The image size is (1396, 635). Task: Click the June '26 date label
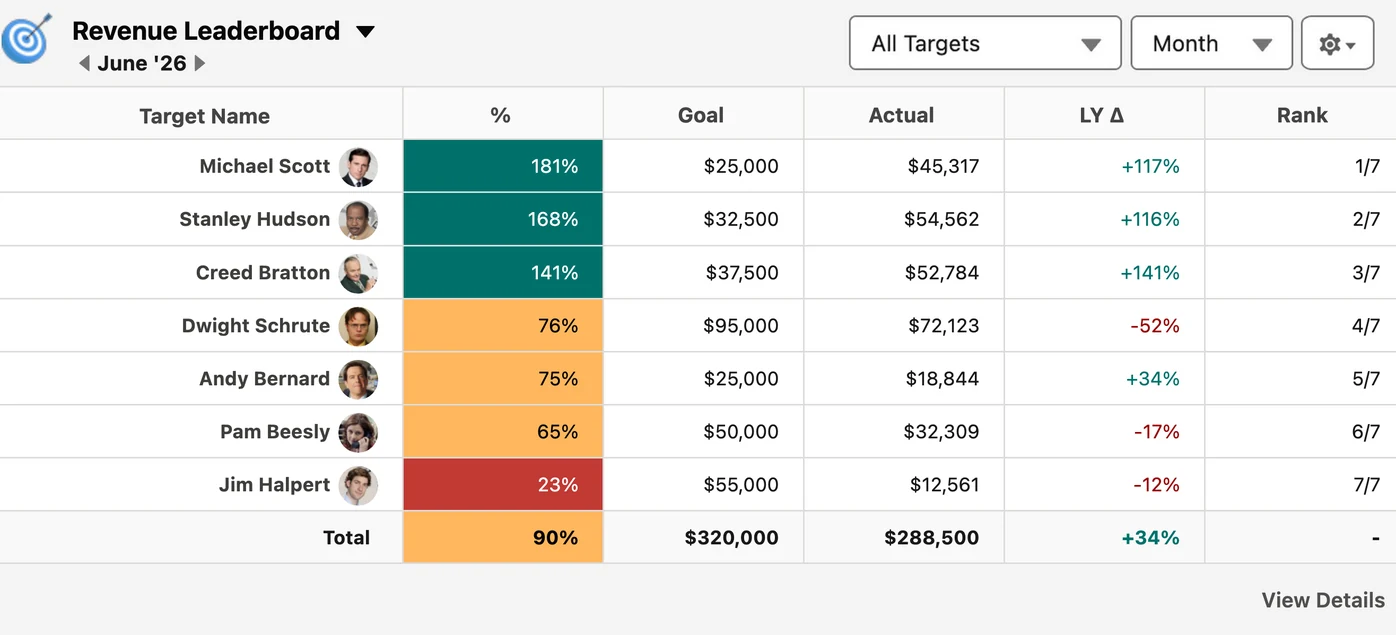(x=142, y=63)
